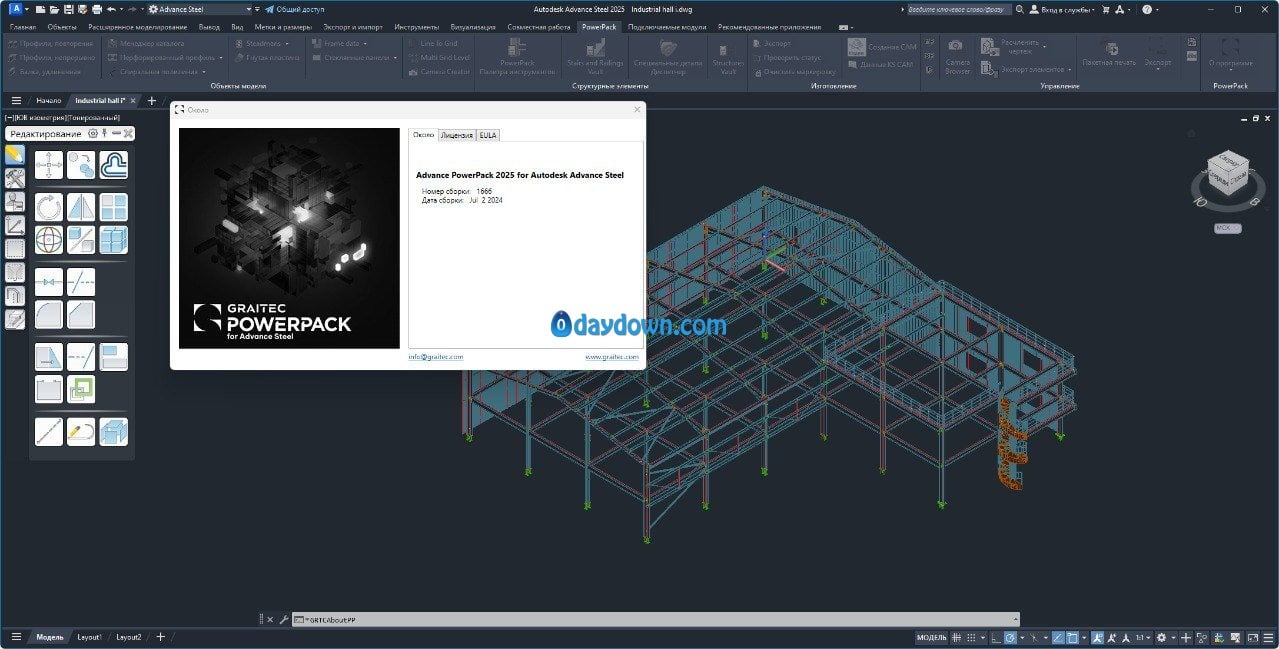Image resolution: width=1279 pixels, height=649 pixels.
Task: Click the Save icon in quick access toolbar
Action: (x=69, y=9)
